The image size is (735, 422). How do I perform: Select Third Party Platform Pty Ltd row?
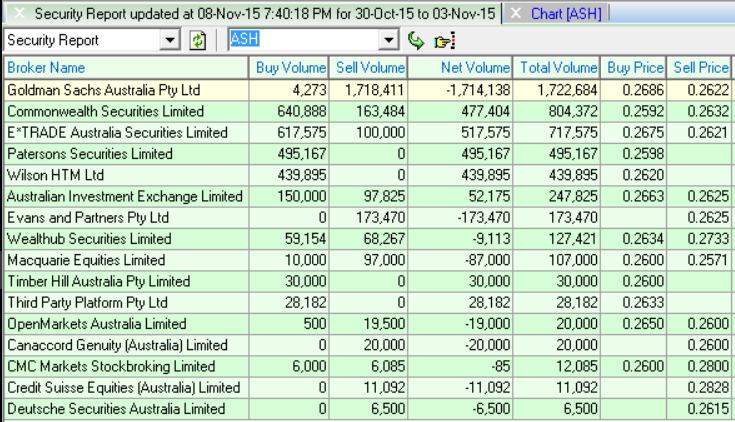[368, 303]
